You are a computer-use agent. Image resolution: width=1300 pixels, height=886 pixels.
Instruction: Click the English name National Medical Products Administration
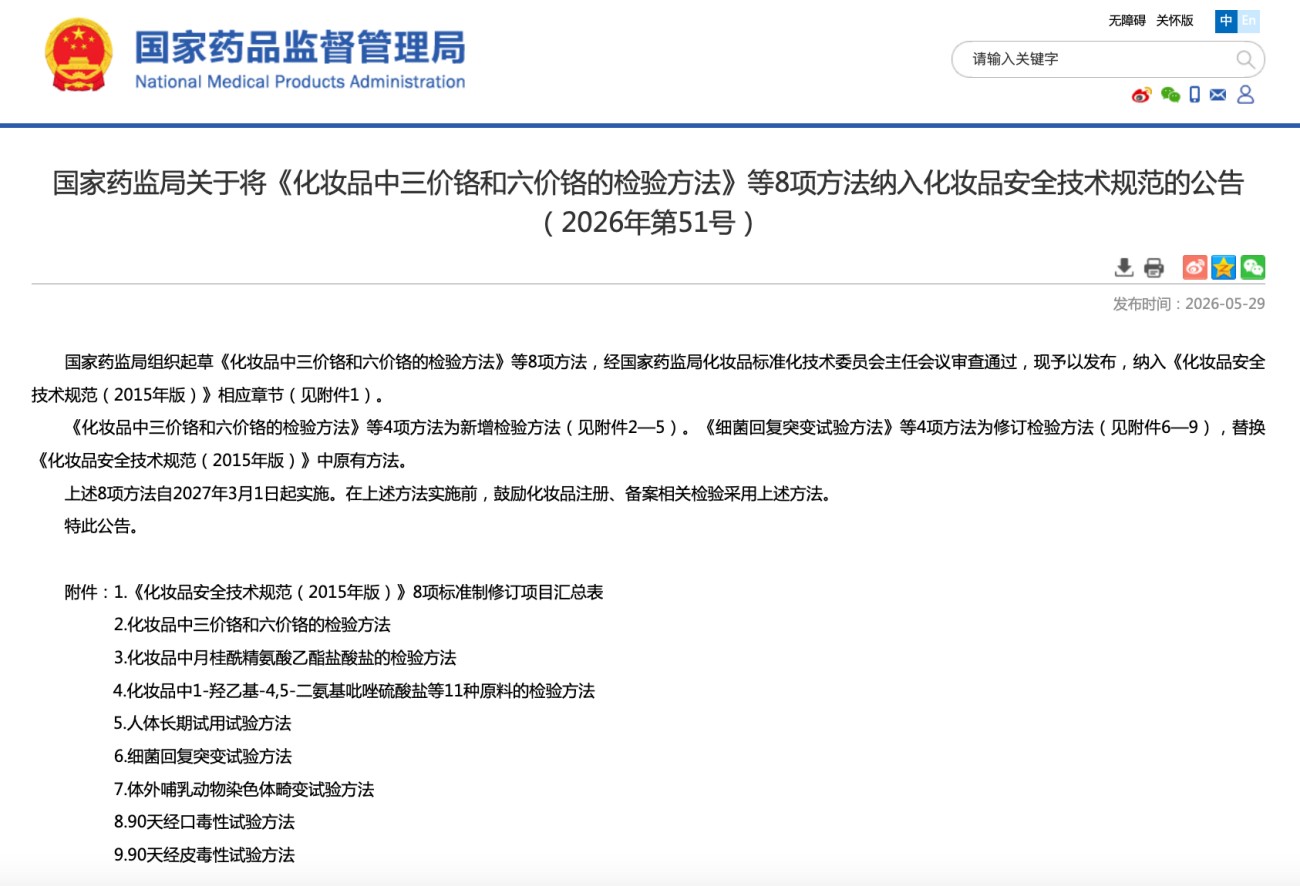click(x=300, y=82)
